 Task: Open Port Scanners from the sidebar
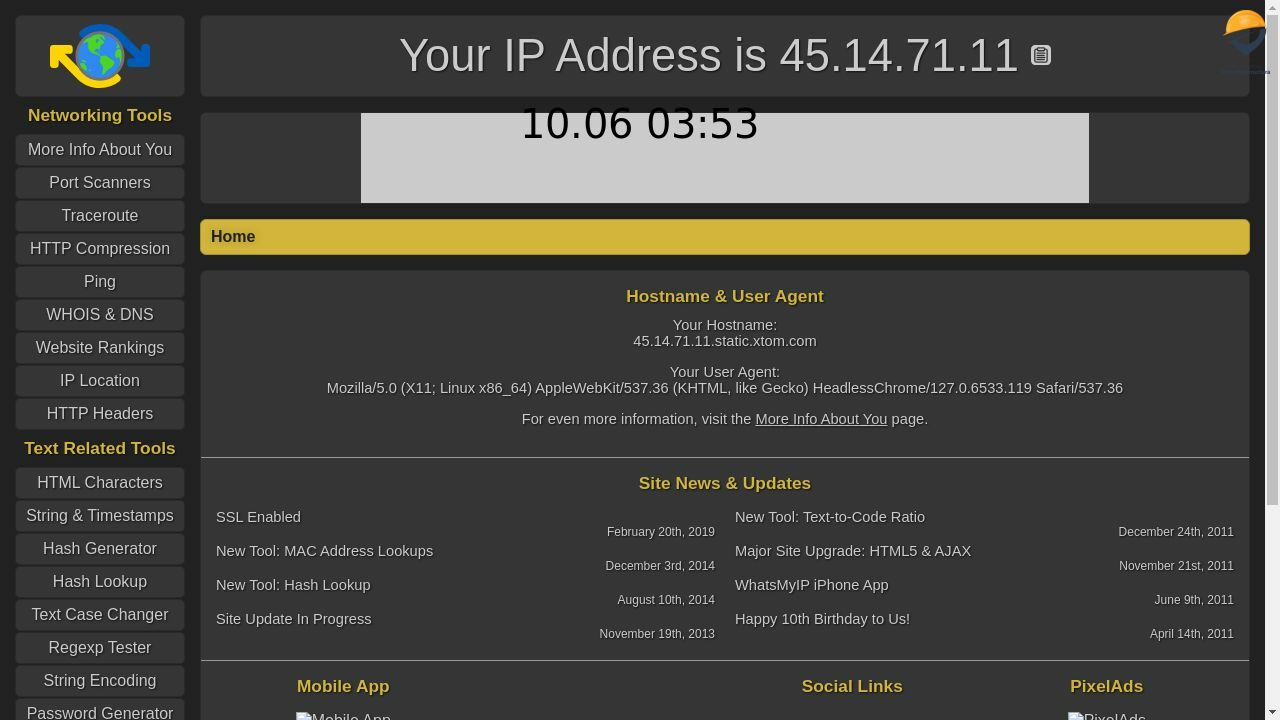click(x=100, y=183)
